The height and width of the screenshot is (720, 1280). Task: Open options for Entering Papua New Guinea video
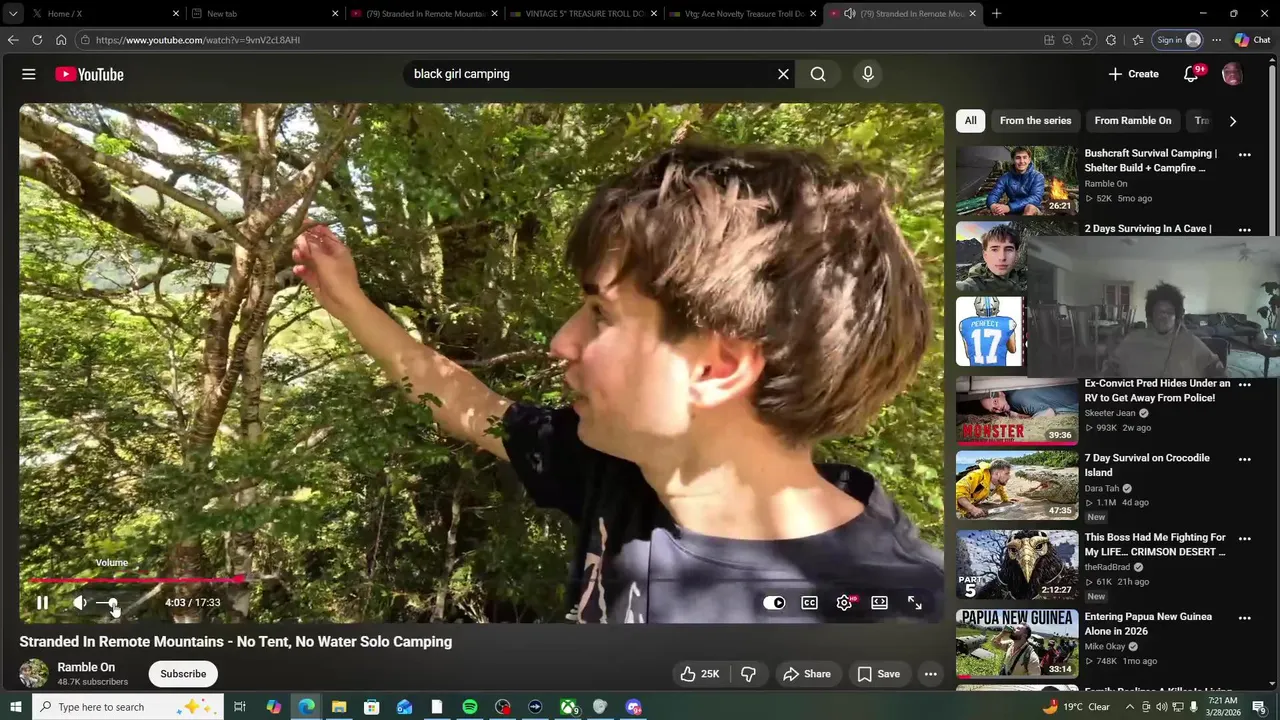tap(1244, 619)
